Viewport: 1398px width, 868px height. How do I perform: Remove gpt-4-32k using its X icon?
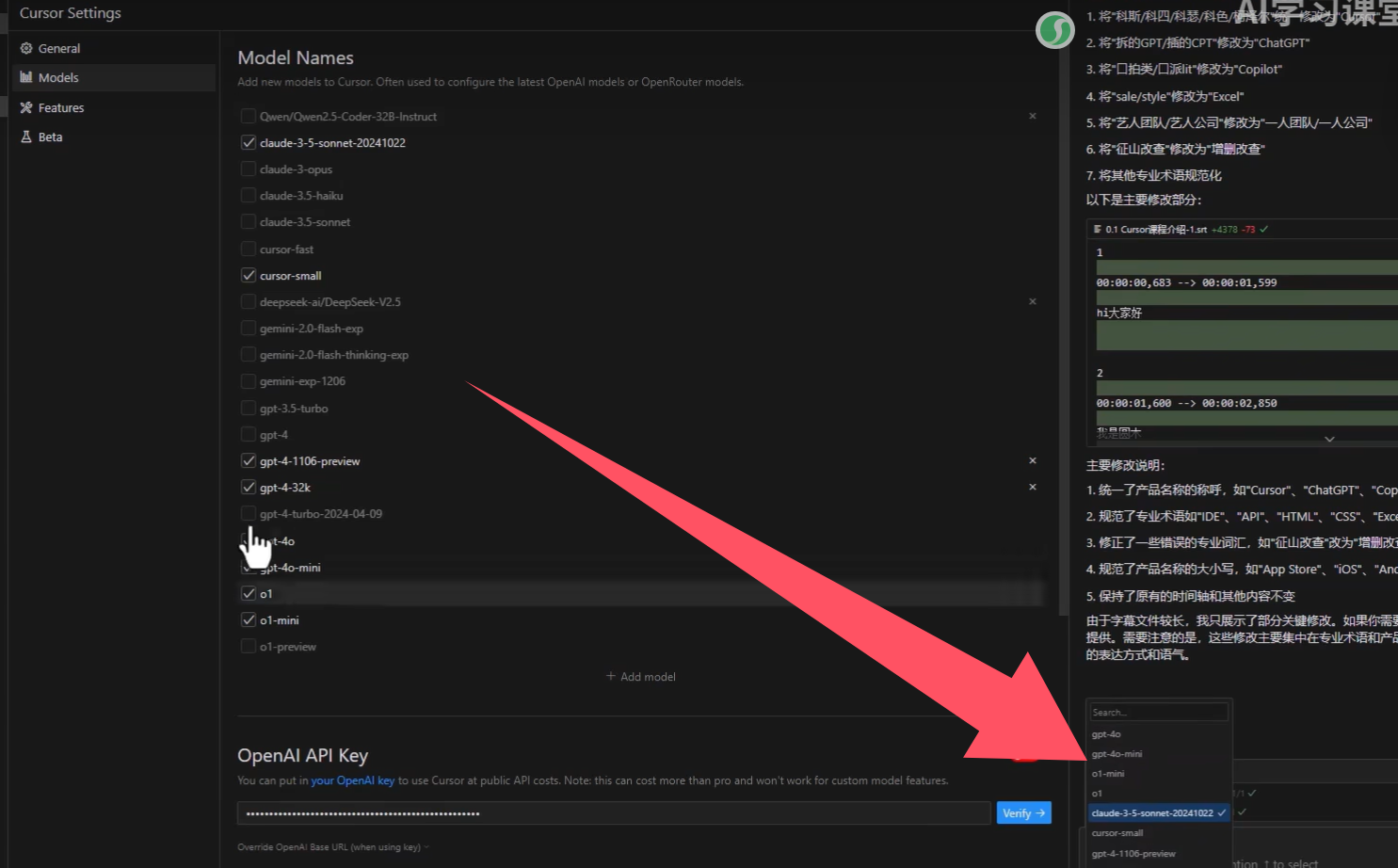(x=1033, y=487)
